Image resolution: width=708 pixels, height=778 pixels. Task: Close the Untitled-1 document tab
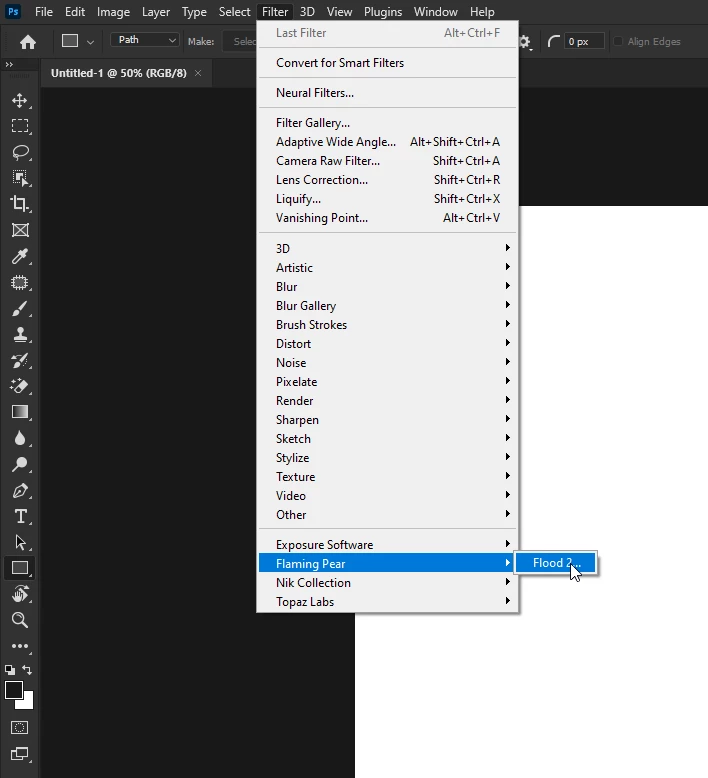(198, 73)
